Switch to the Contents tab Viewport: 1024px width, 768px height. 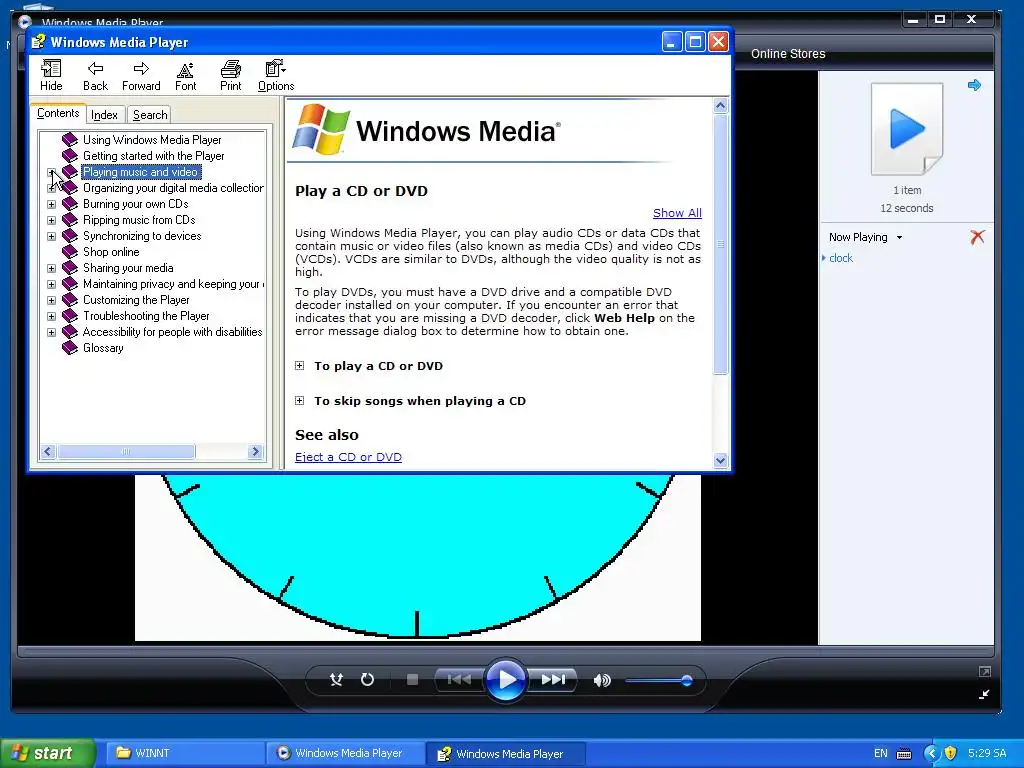pos(57,113)
